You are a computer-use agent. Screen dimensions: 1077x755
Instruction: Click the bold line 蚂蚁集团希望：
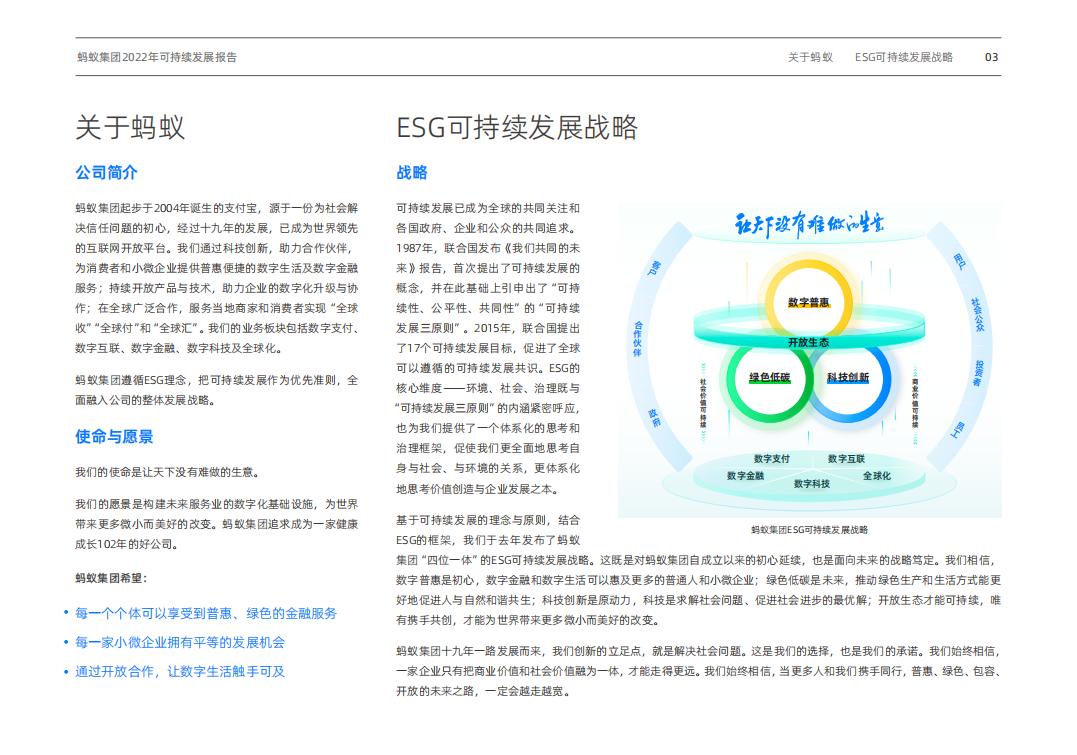tap(111, 578)
